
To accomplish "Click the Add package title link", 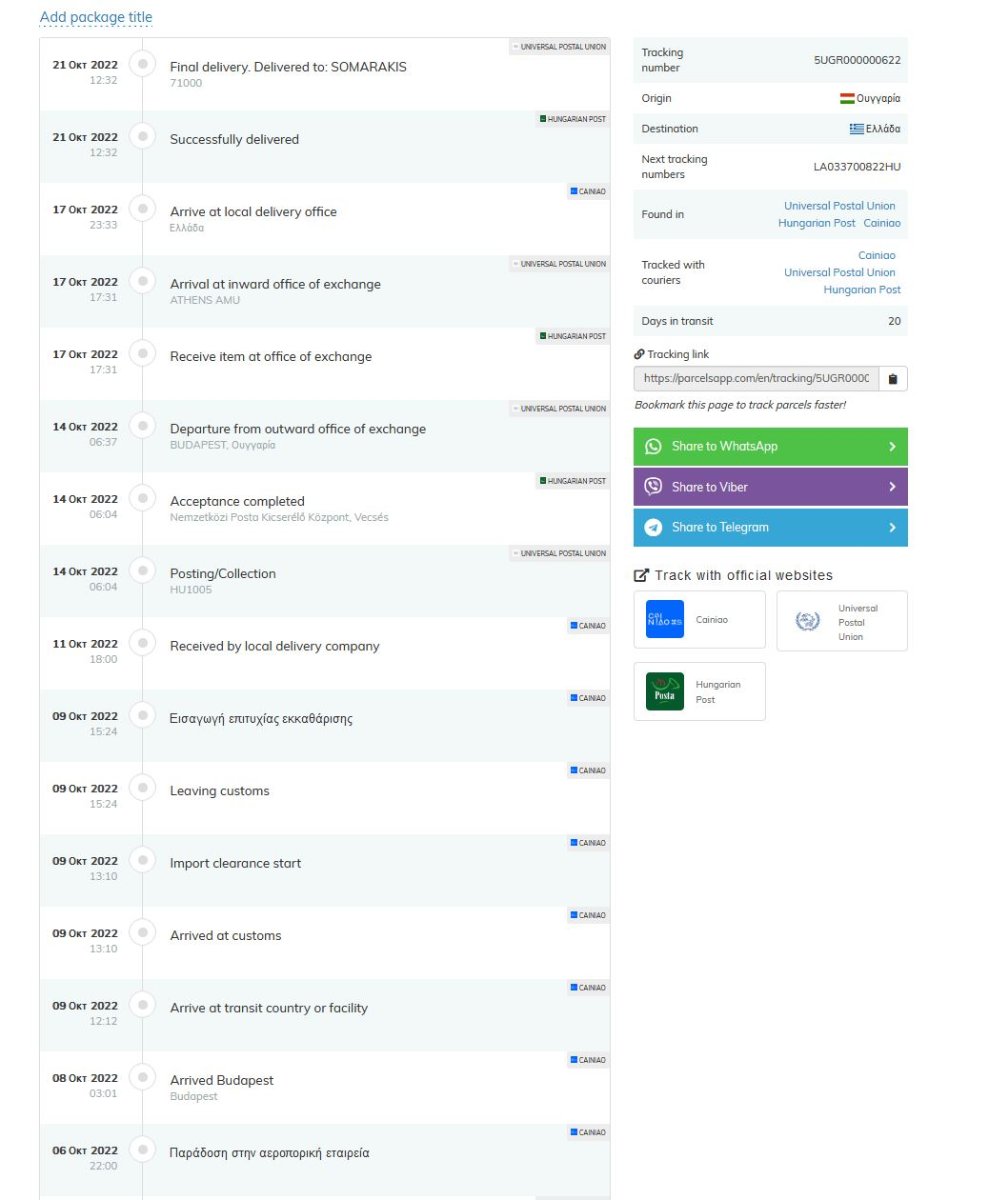I will pyautogui.click(x=96, y=17).
